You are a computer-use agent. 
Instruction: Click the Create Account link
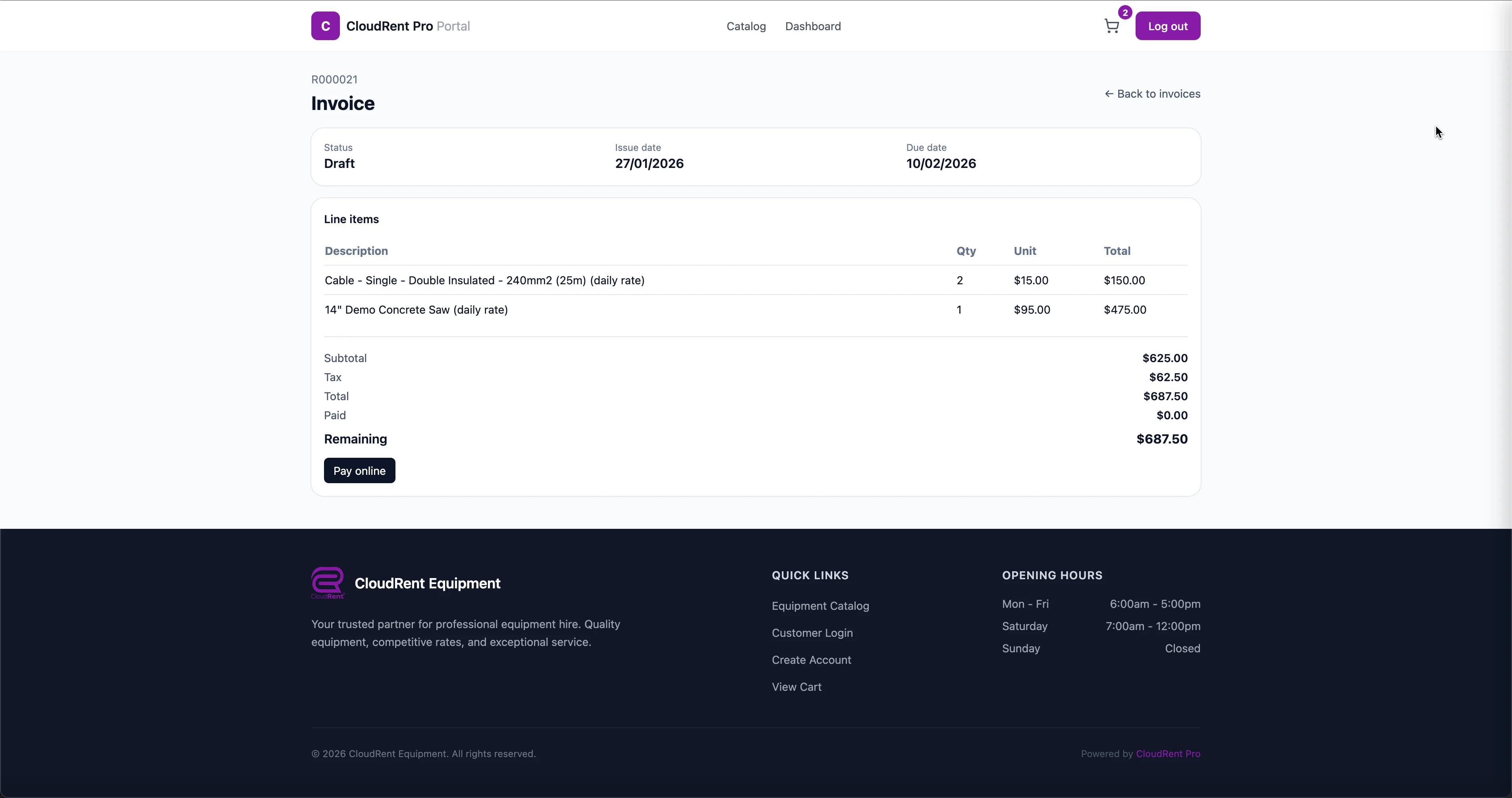(811, 659)
